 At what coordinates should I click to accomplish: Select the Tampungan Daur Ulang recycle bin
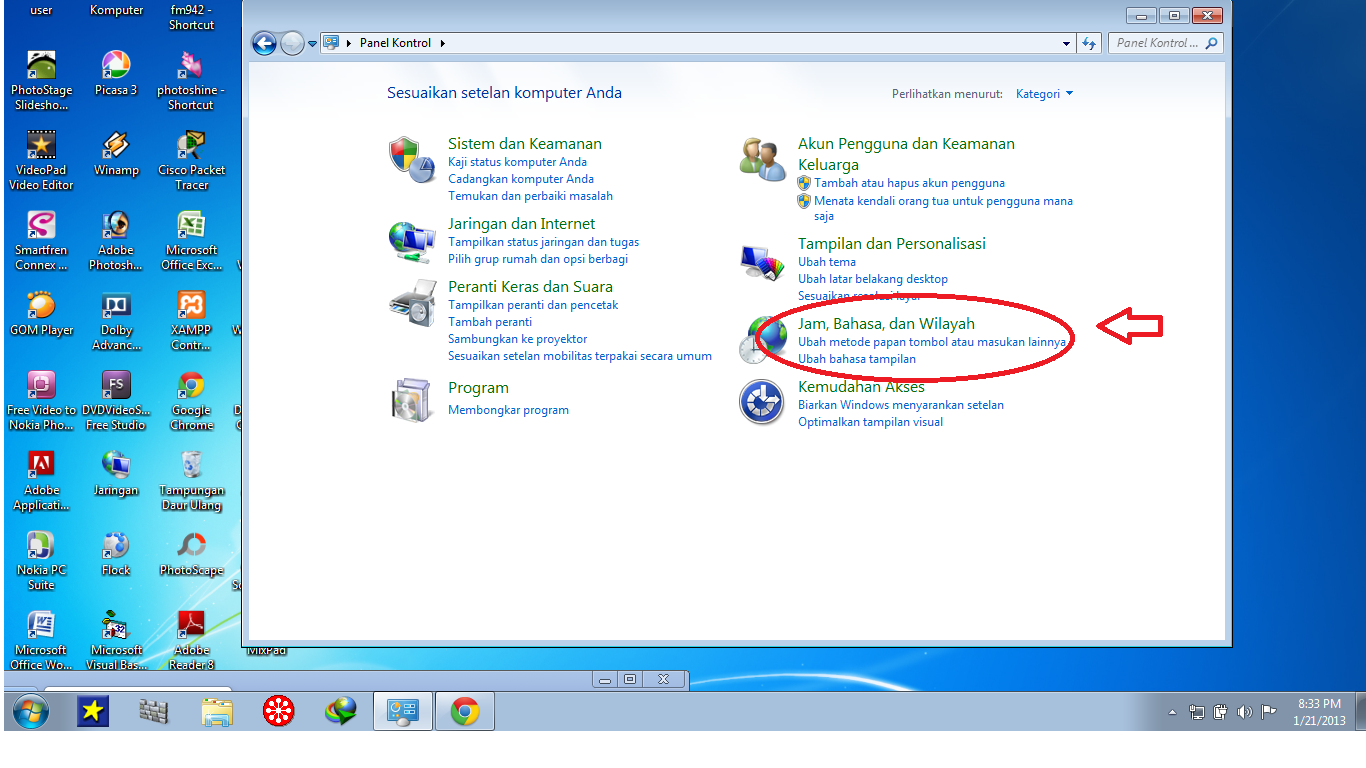[192, 480]
